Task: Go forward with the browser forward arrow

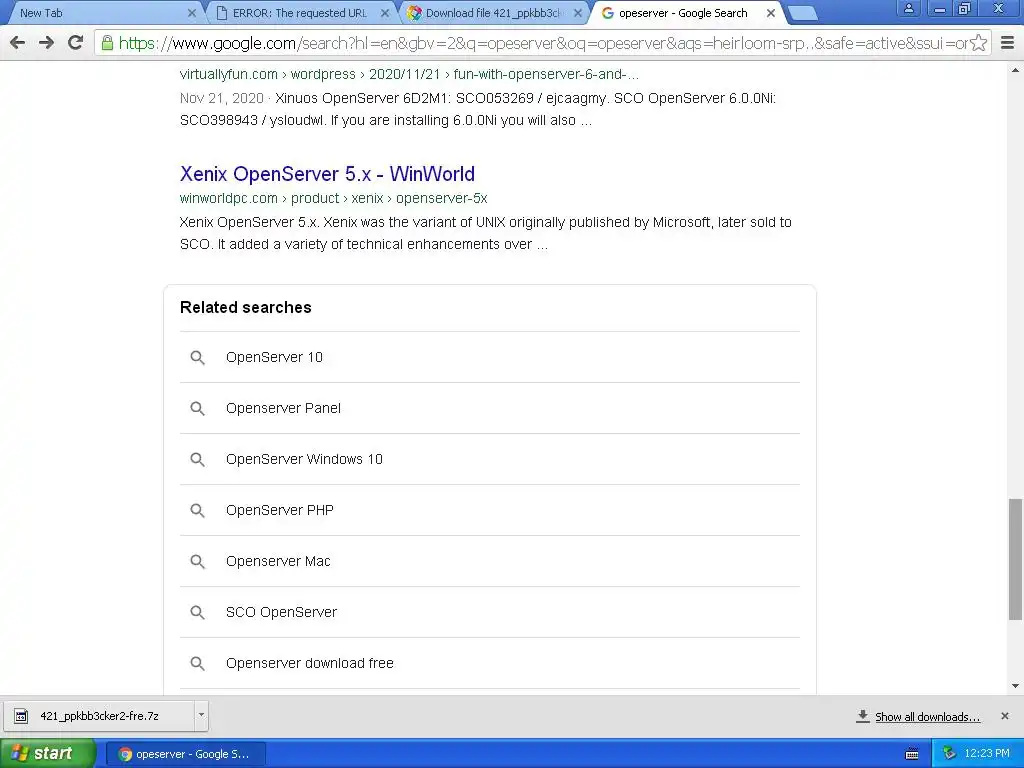Action: (x=46, y=43)
